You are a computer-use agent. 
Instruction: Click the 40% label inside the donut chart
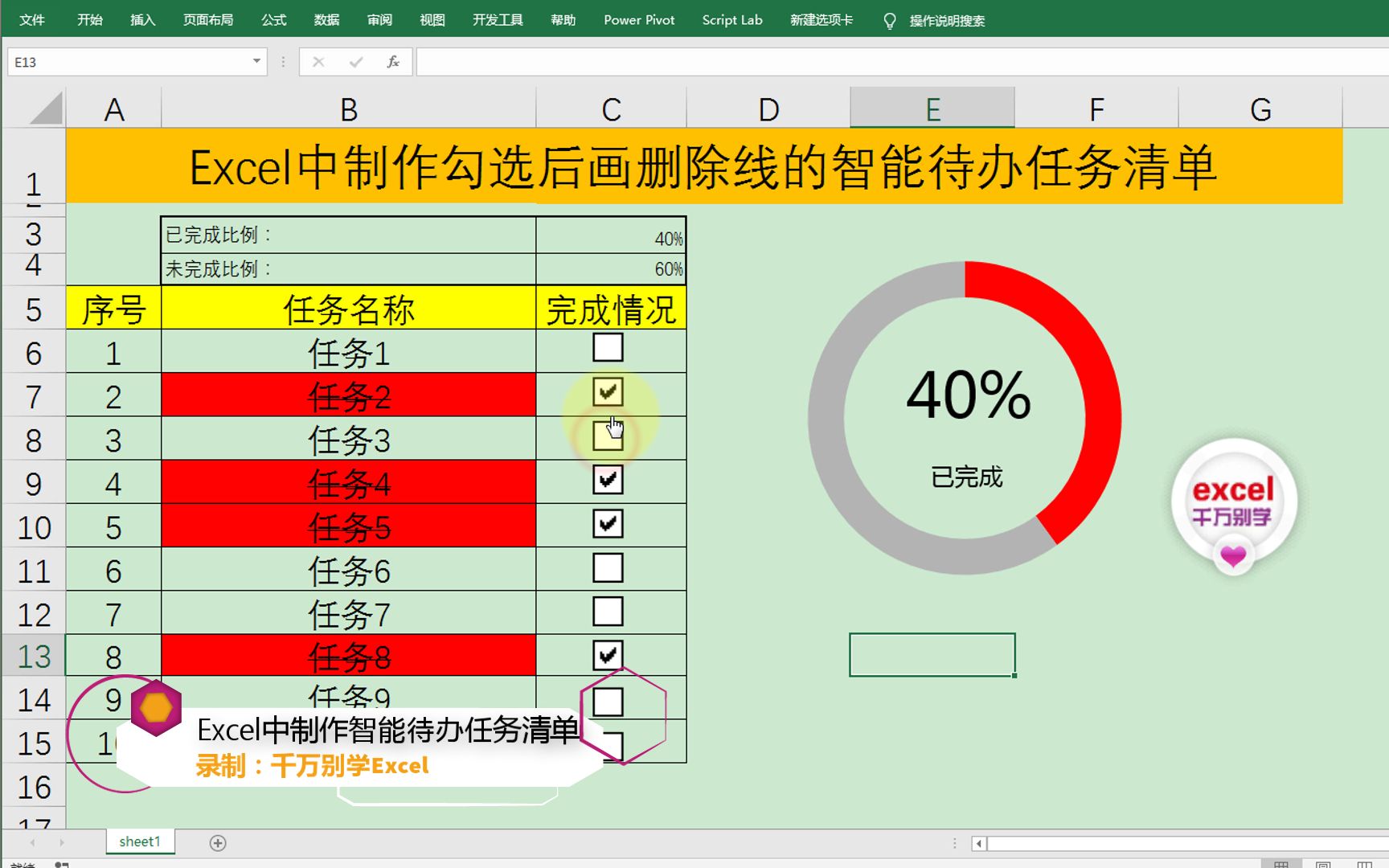[969, 395]
